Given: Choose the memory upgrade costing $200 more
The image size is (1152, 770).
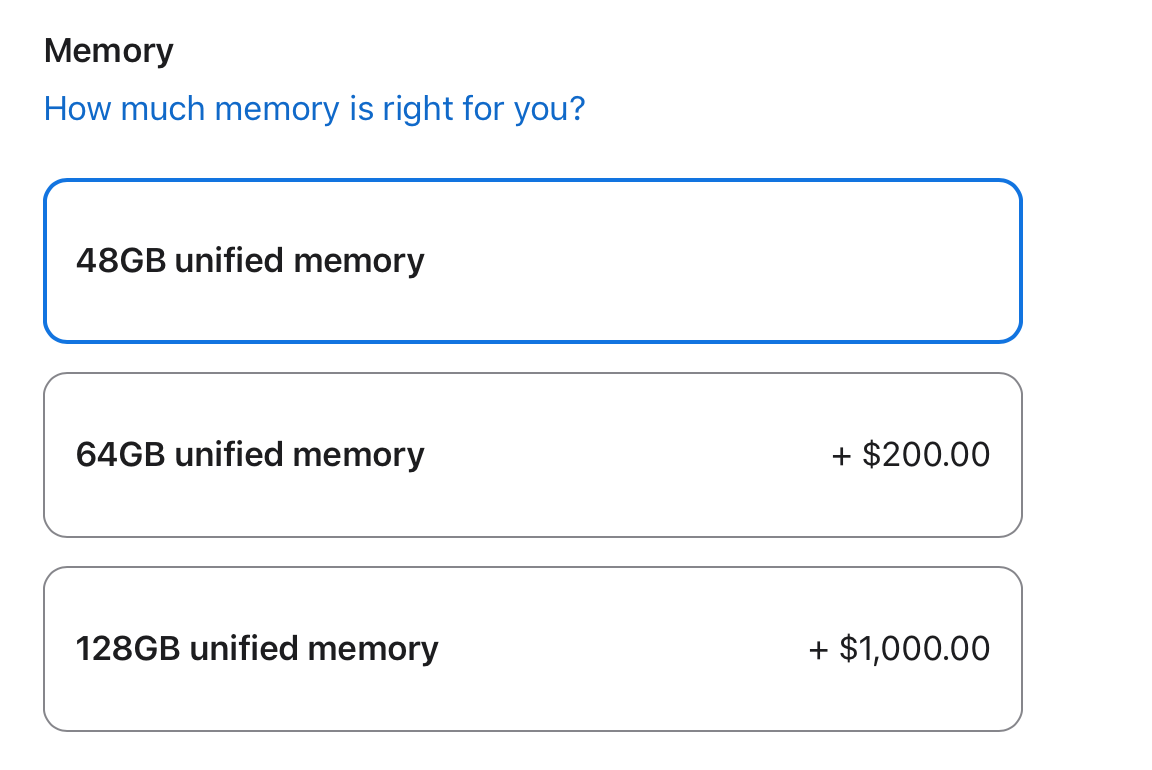Looking at the screenshot, I should point(532,455).
